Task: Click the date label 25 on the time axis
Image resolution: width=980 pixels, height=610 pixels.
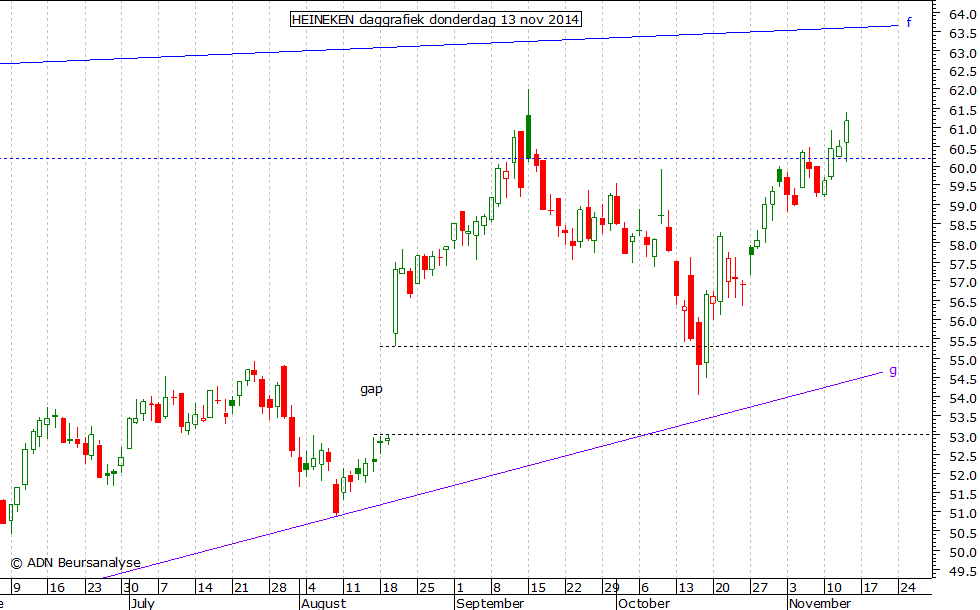Action: pos(427,588)
